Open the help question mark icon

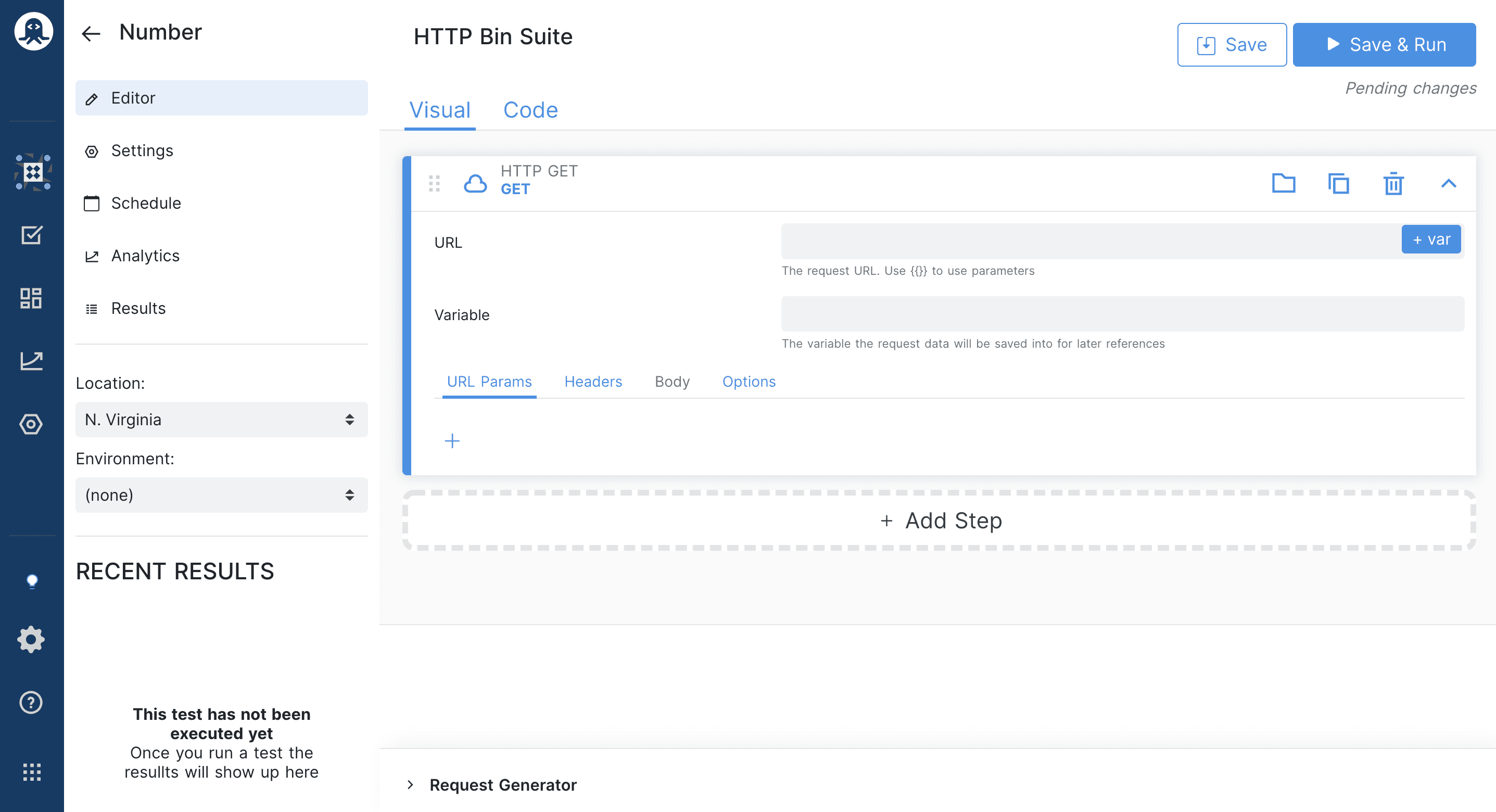click(x=31, y=702)
